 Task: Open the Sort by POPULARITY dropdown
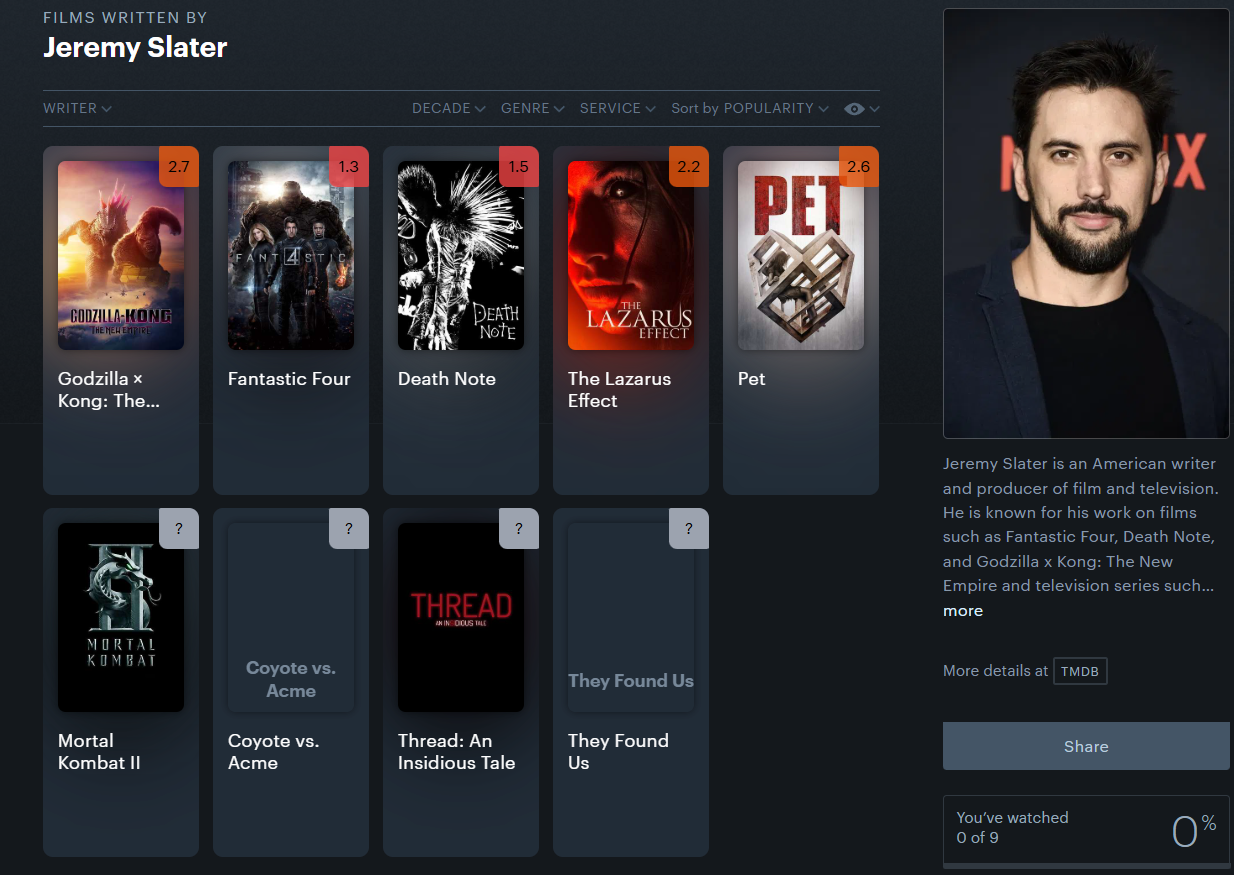coord(750,108)
